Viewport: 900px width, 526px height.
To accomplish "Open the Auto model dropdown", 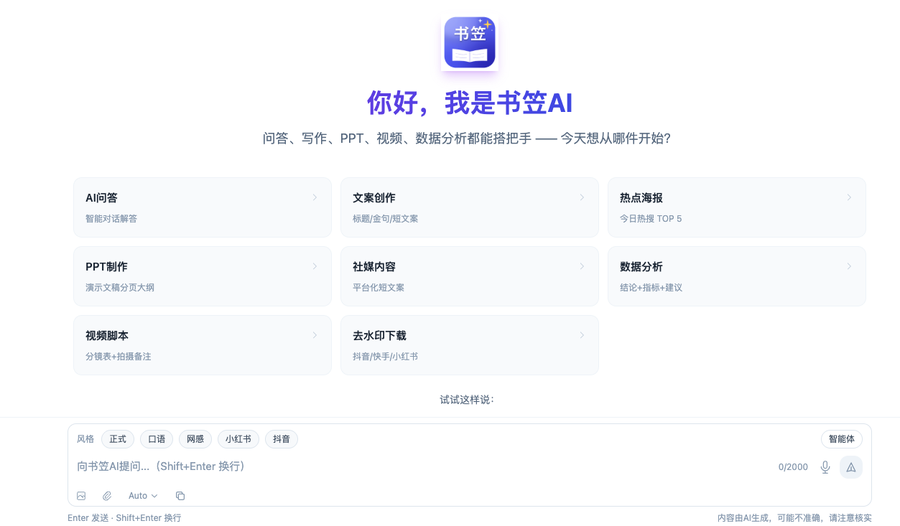I will tap(143, 496).
